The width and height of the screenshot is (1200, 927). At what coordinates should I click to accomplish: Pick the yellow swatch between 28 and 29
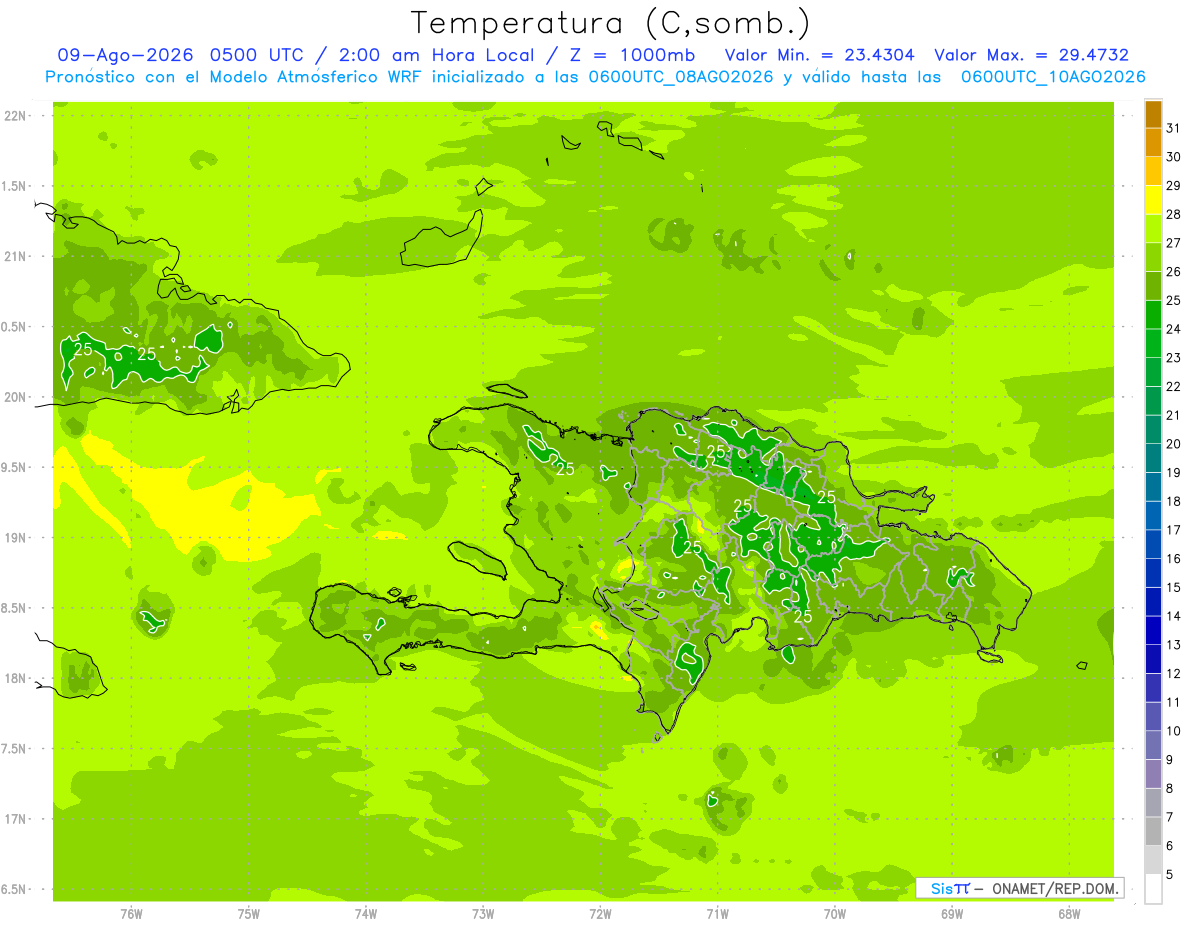(x=1153, y=200)
